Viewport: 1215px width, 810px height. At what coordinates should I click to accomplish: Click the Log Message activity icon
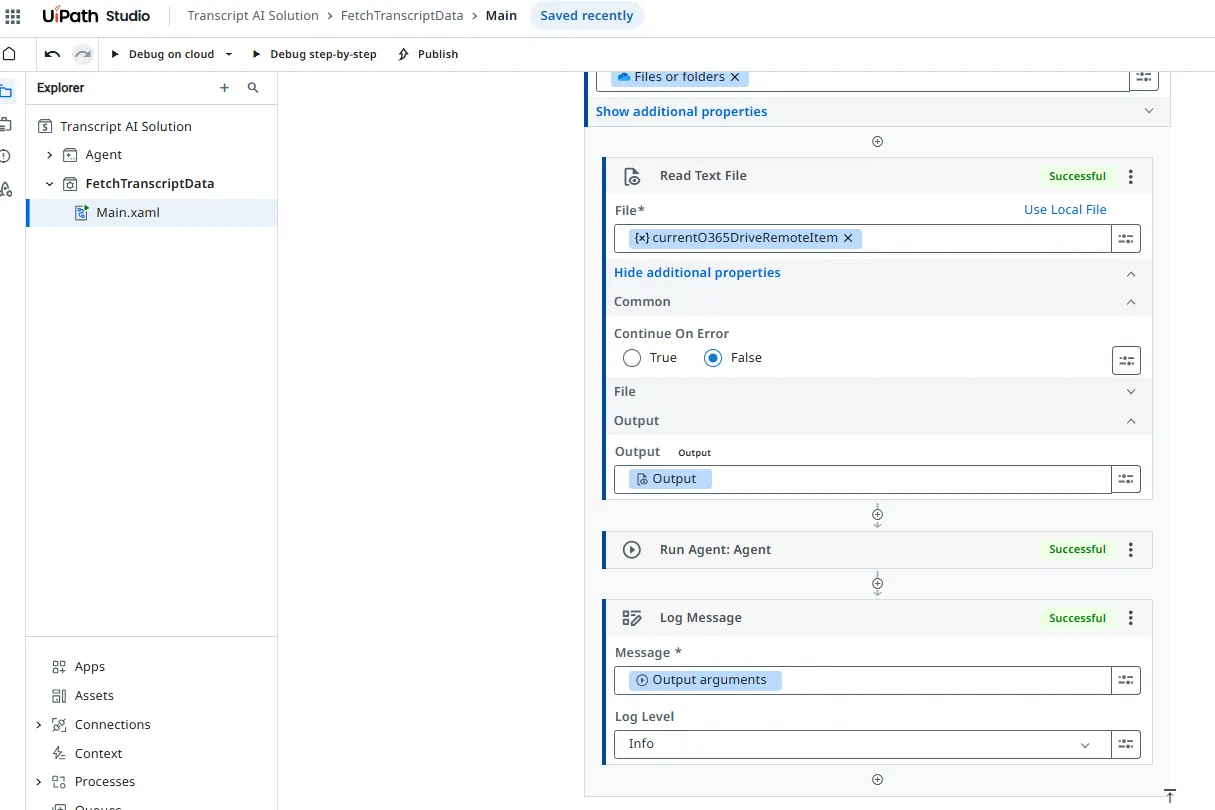pos(632,619)
